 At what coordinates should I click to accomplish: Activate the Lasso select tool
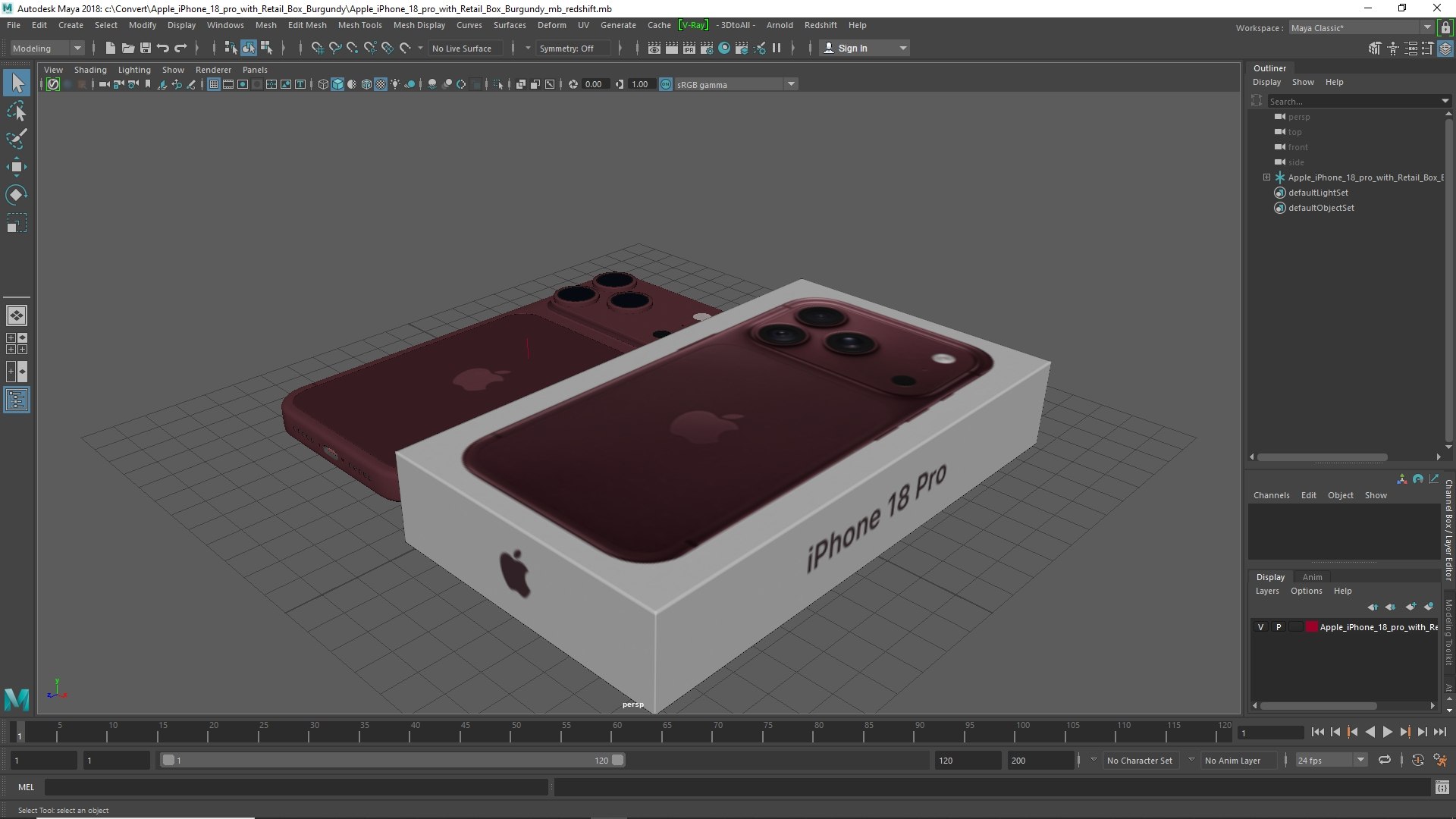17,111
